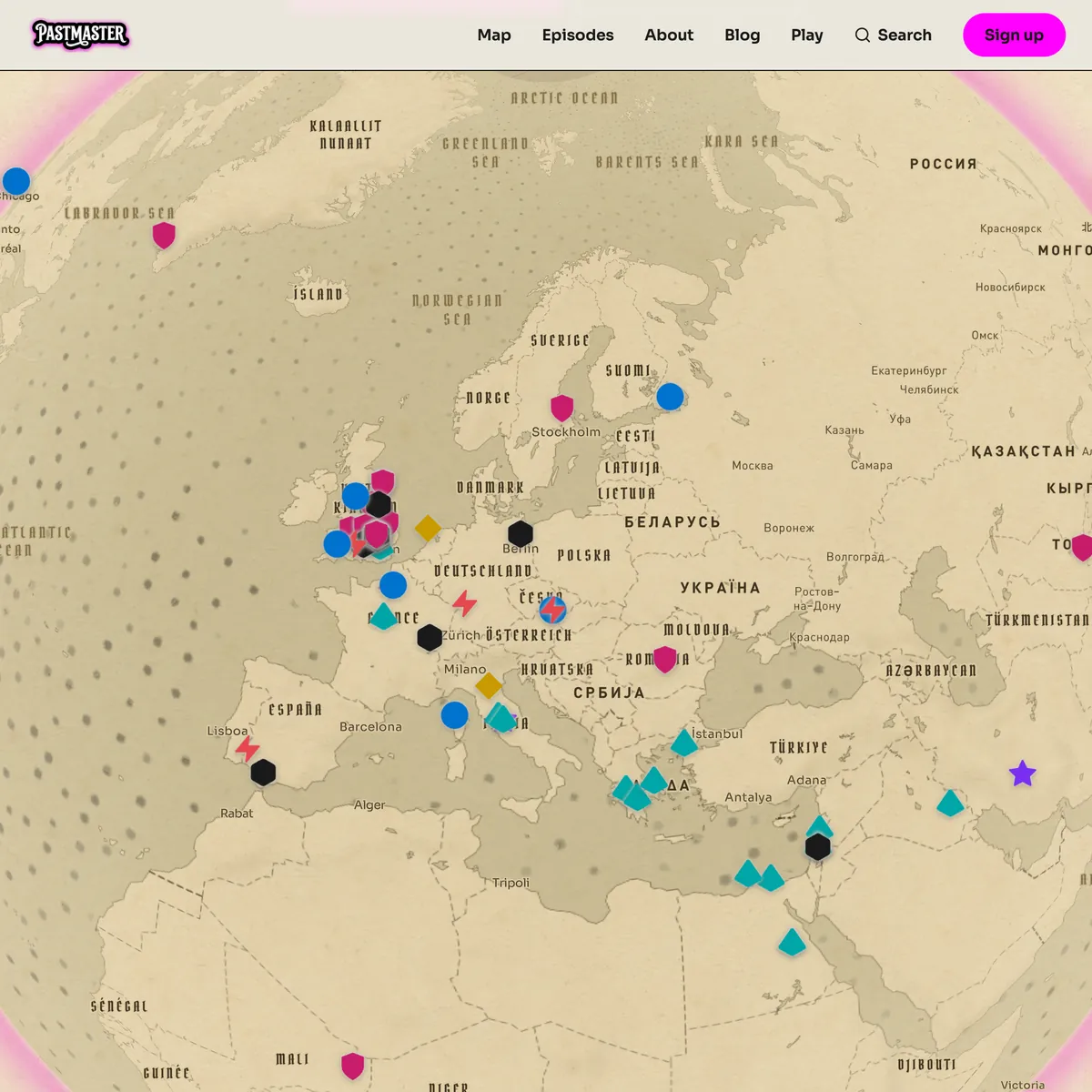Click the Москва city label
Screen dimensions: 1092x1092
pos(753,466)
